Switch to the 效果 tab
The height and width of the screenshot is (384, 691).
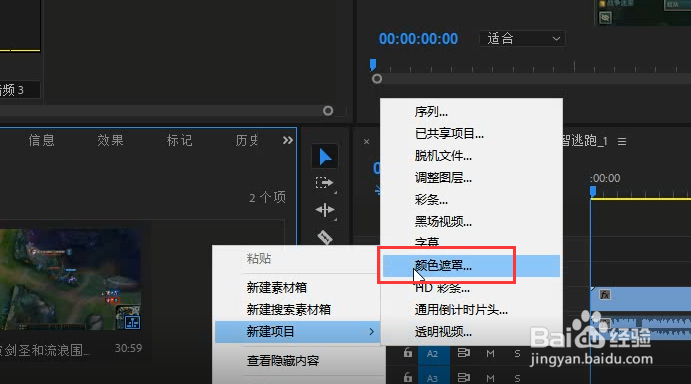110,140
